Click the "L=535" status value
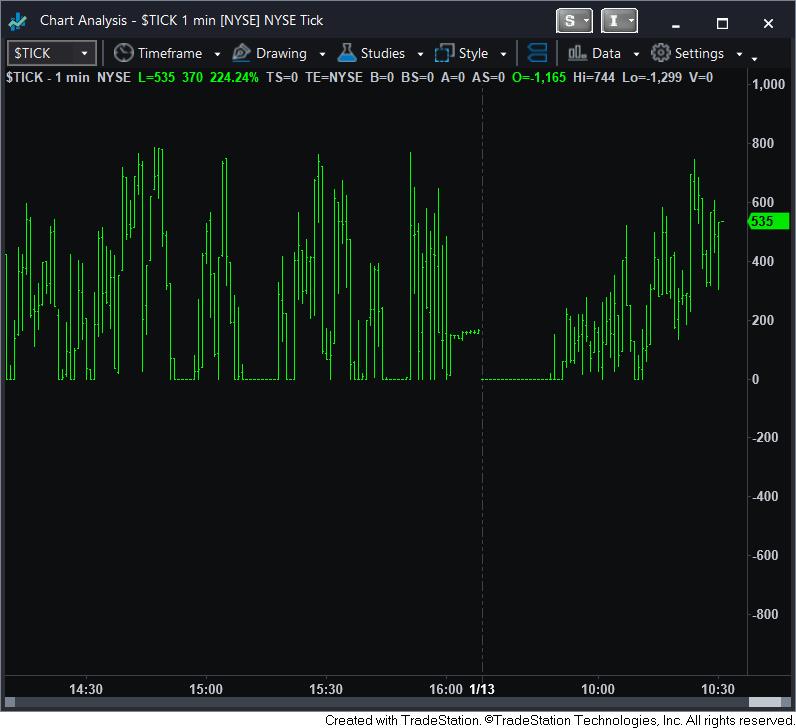 pyautogui.click(x=156, y=77)
